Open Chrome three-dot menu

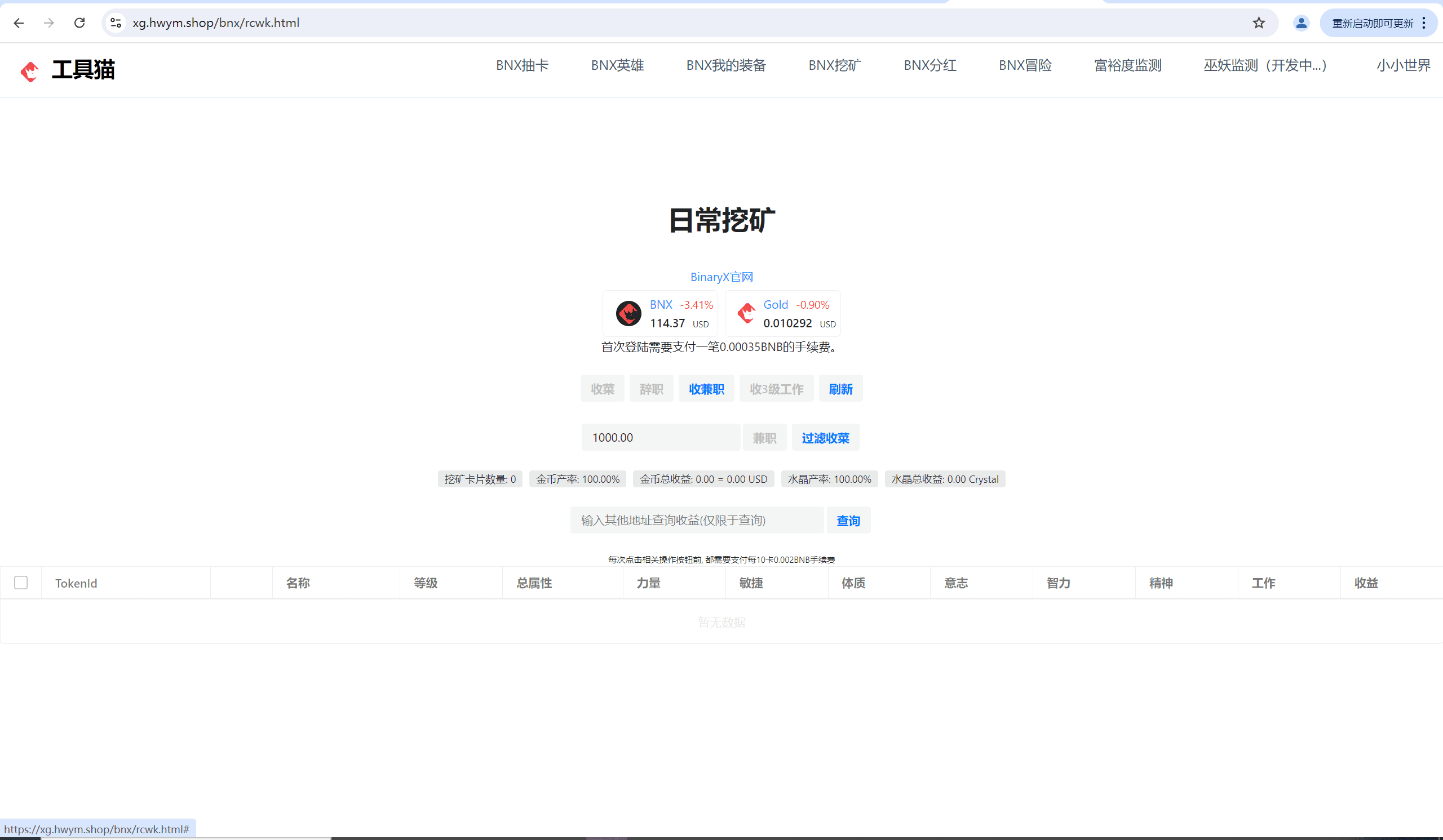click(1423, 23)
